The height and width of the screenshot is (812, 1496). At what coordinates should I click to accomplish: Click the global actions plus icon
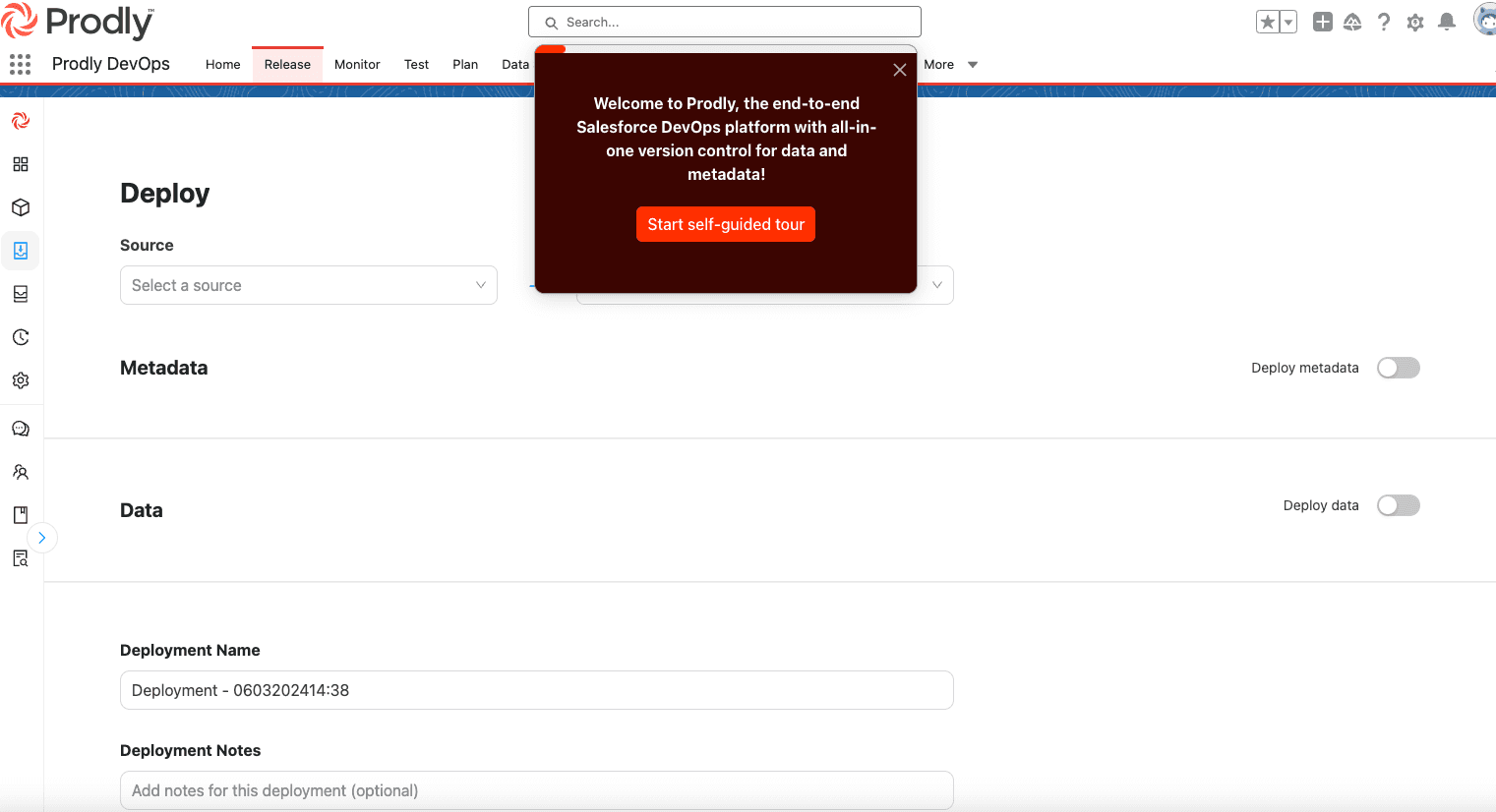(1323, 22)
